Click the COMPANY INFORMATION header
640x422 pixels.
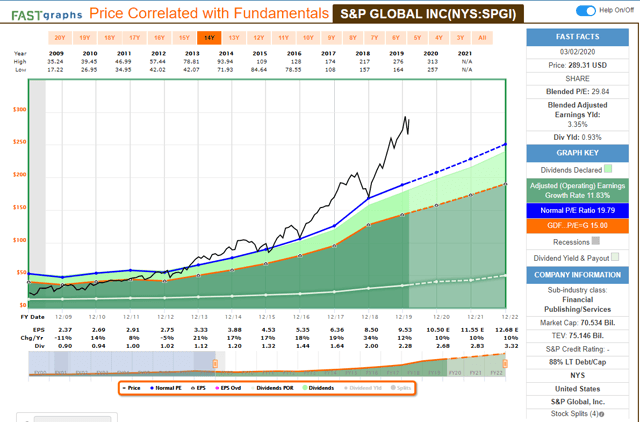pos(577,275)
